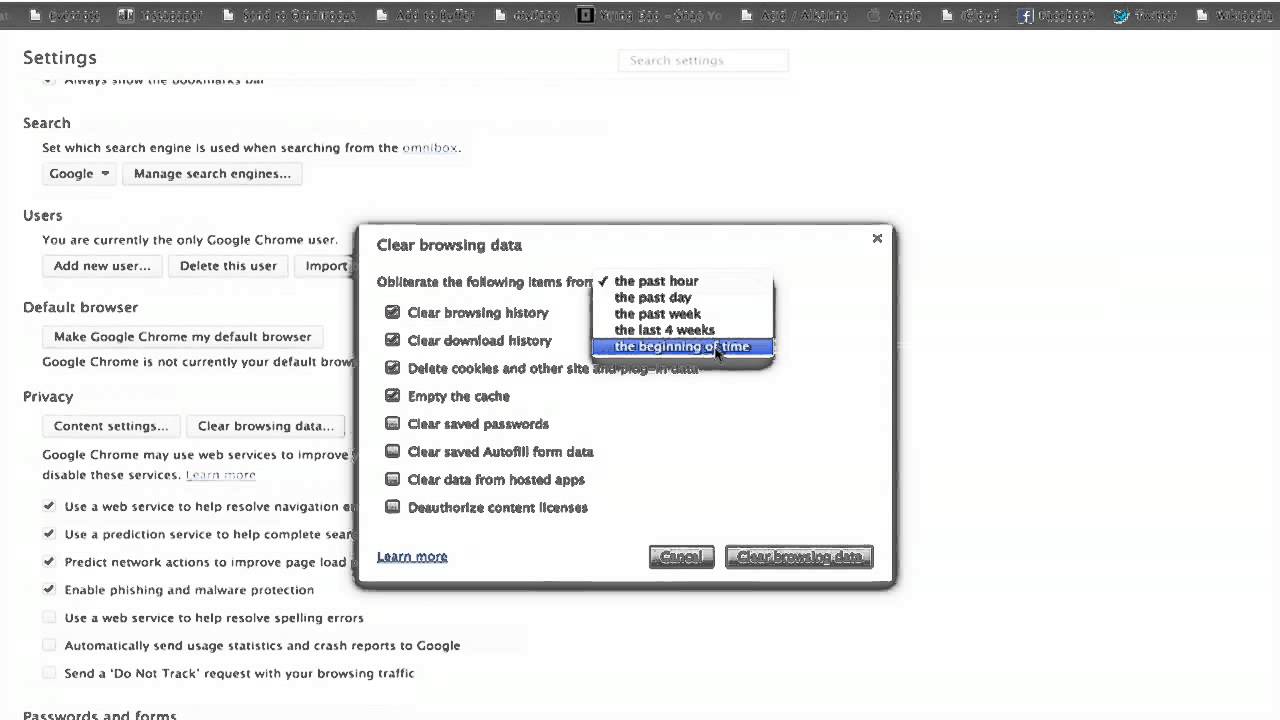
Task: Click the Import button under Users
Action: (x=325, y=266)
